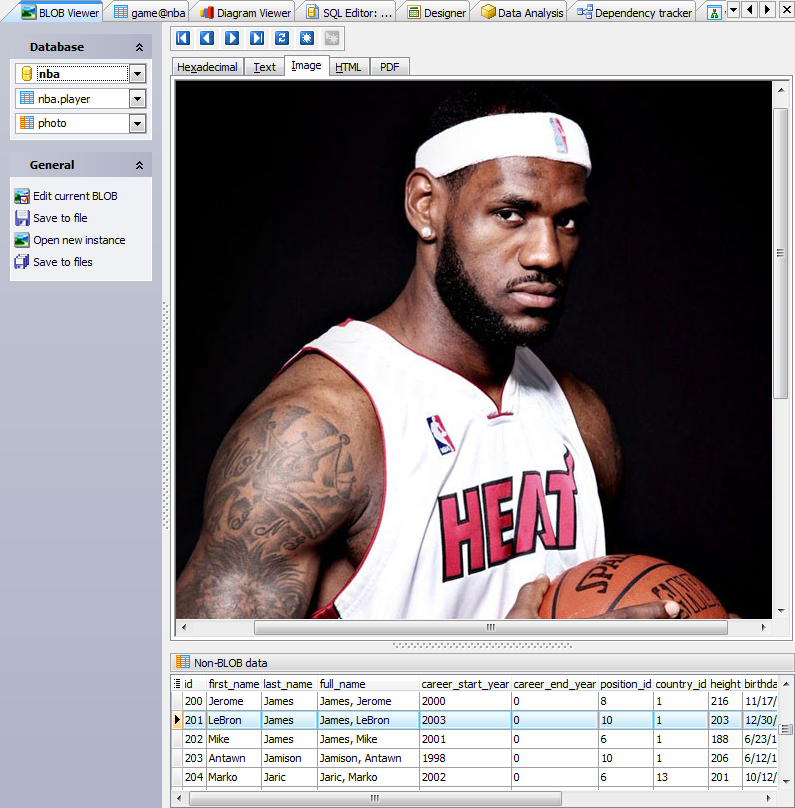Screen dimensions: 795x808
Task: Click Edit current BLOB icon
Action: pyautogui.click(x=22, y=196)
